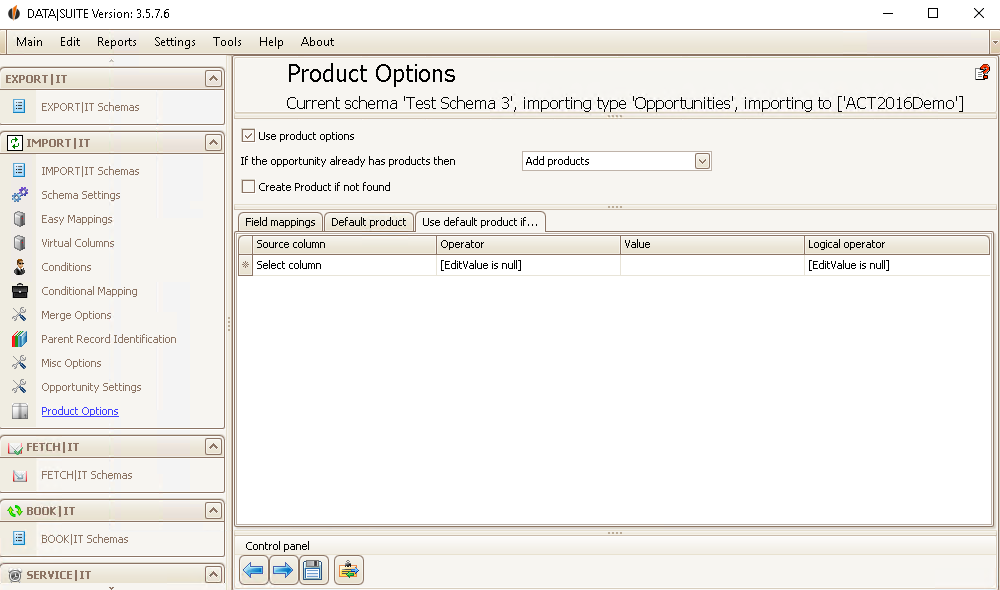Click the Source column header
Viewport: 1000px width, 590px height.
tap(344, 244)
